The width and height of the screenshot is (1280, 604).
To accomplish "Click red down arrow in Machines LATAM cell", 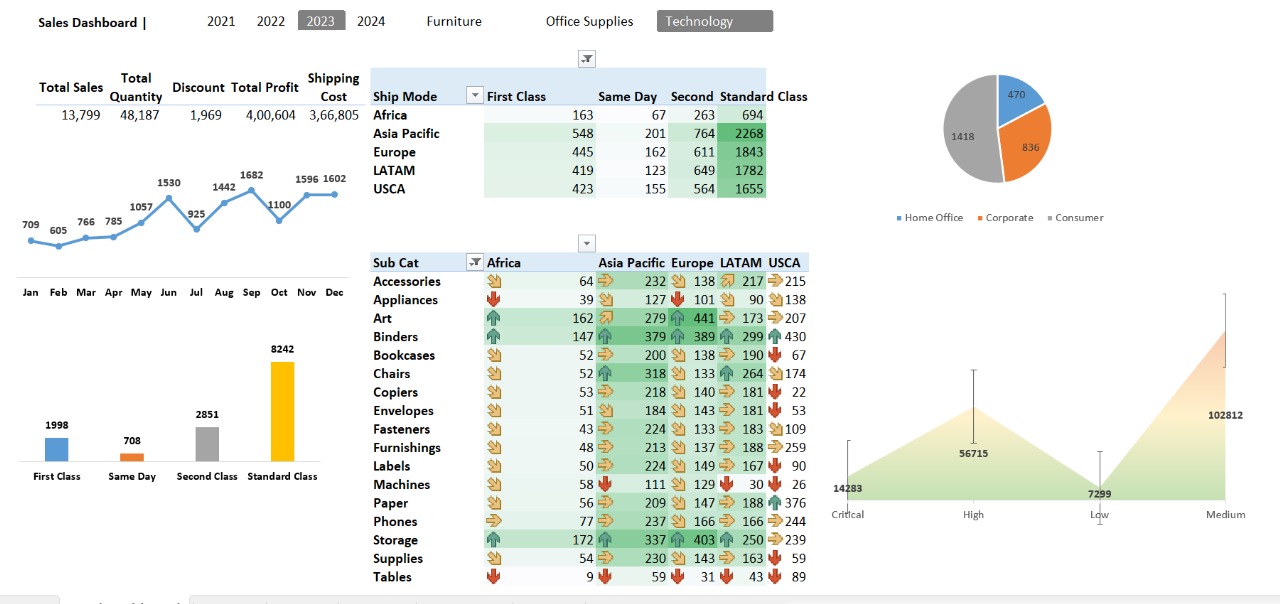I will pos(727,485).
